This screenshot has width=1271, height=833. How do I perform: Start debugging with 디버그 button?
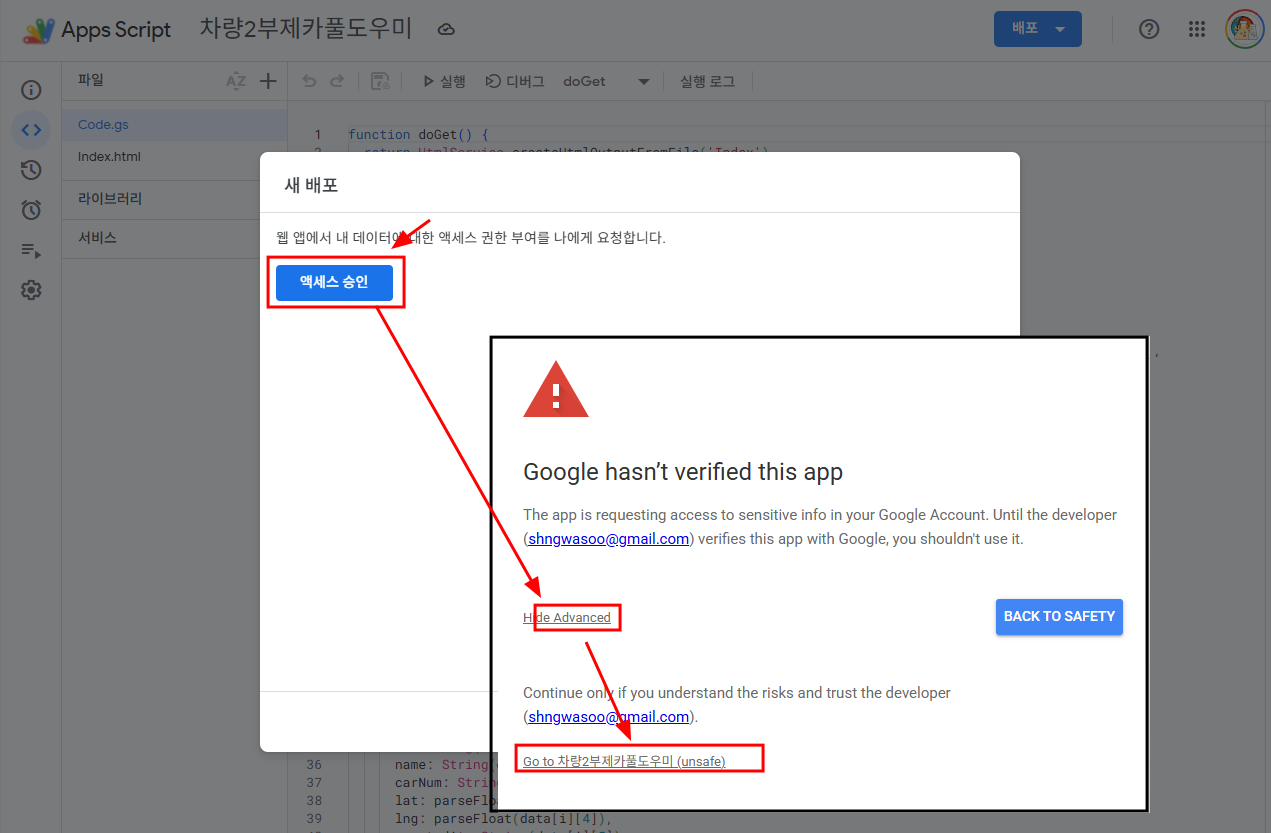(x=515, y=81)
